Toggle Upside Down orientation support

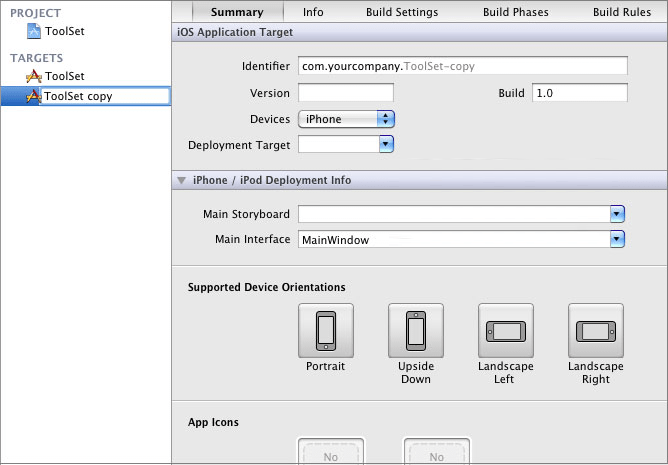(416, 330)
